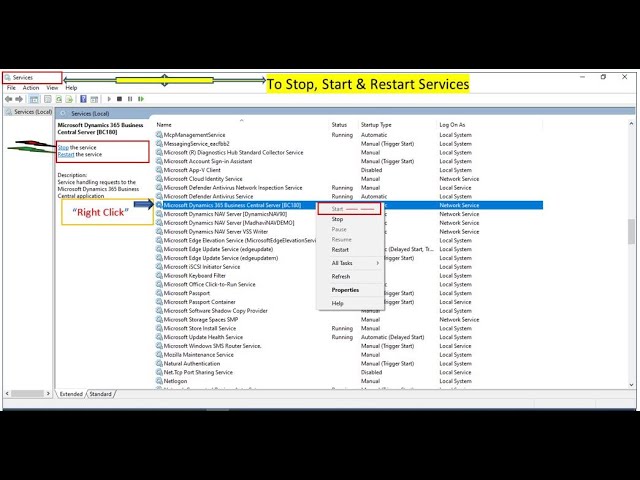Click the gear icon beside Microsoft Store Install Service
640x480 pixels.
(x=159, y=328)
